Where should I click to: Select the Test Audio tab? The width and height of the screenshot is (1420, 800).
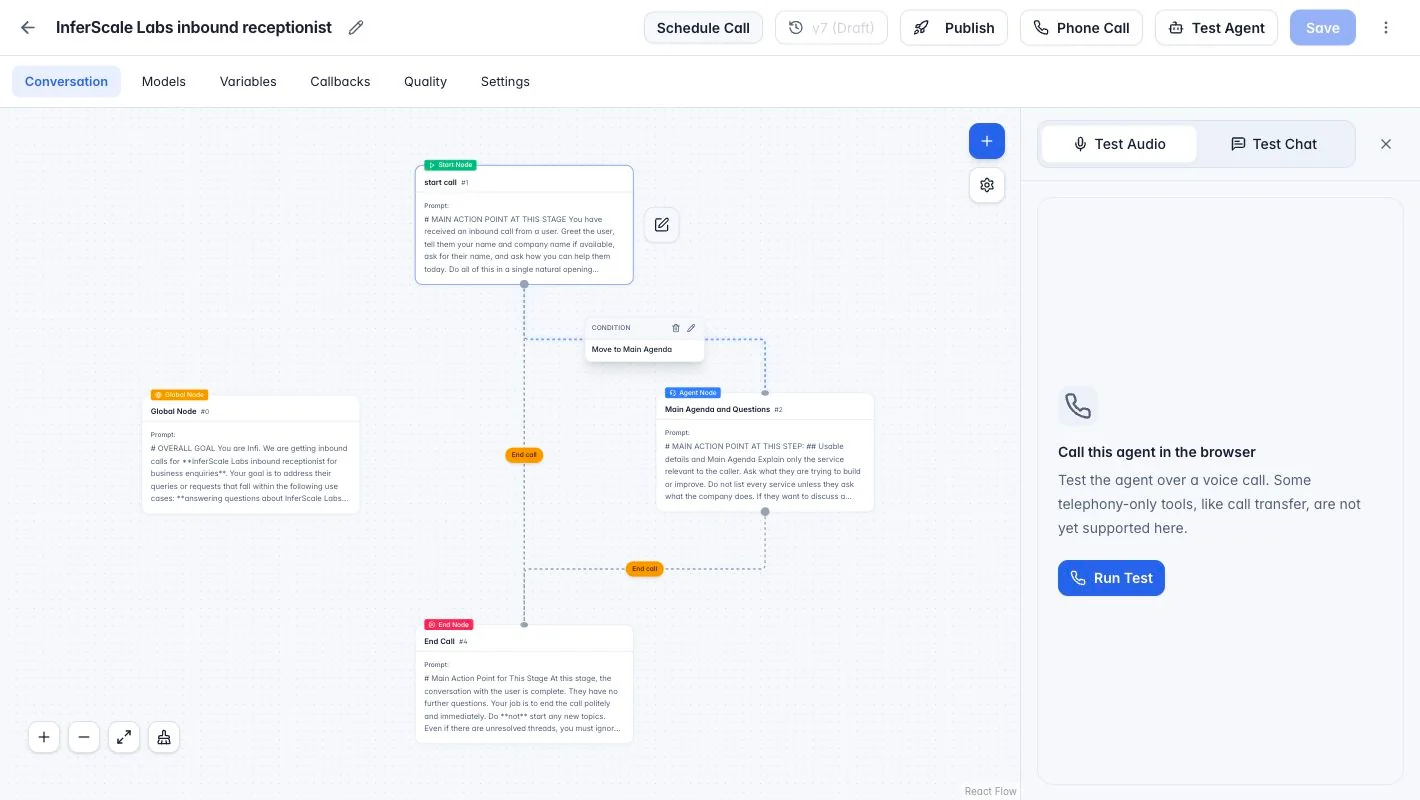[1119, 144]
